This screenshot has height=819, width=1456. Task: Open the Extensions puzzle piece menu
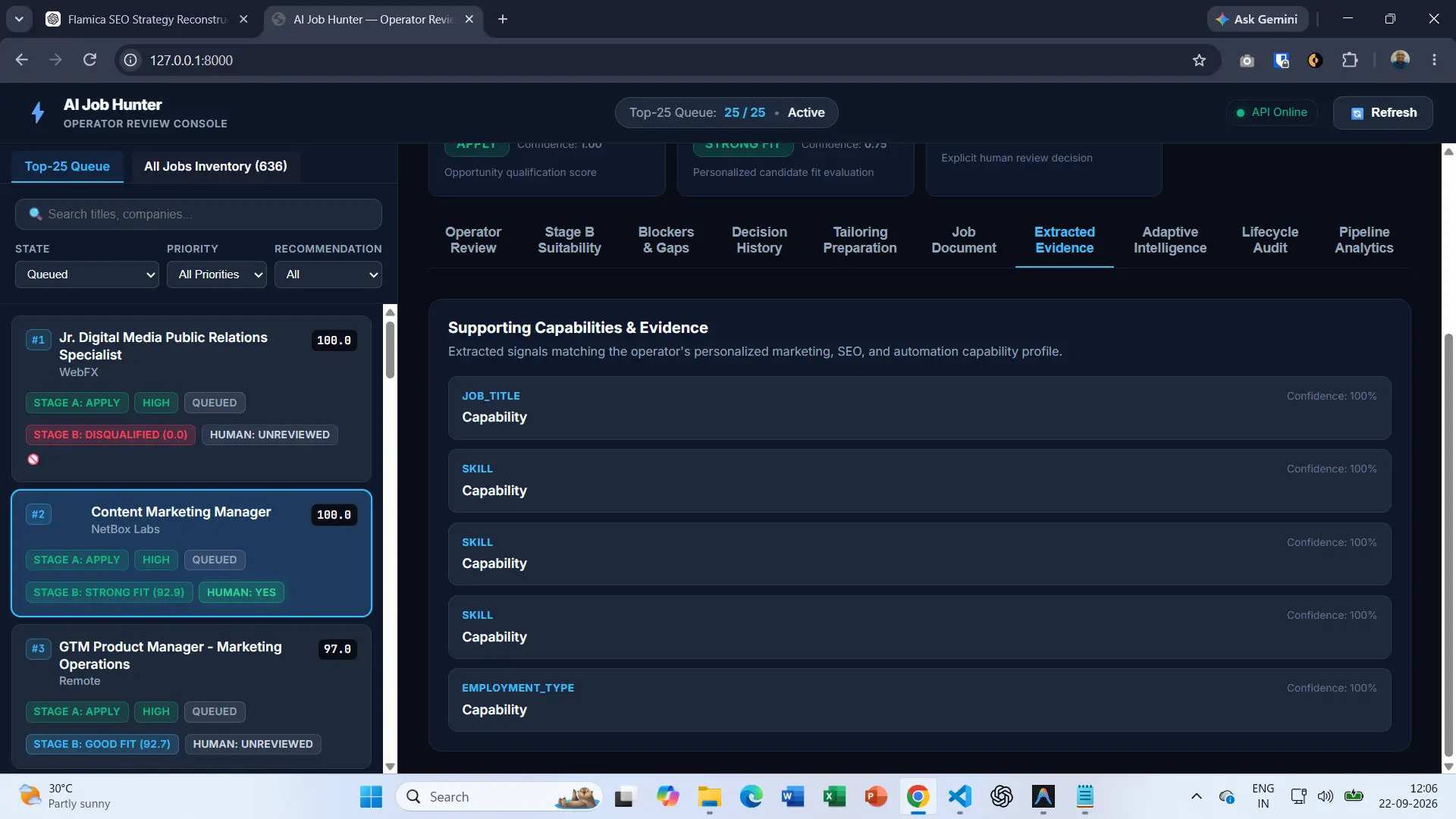(x=1350, y=60)
